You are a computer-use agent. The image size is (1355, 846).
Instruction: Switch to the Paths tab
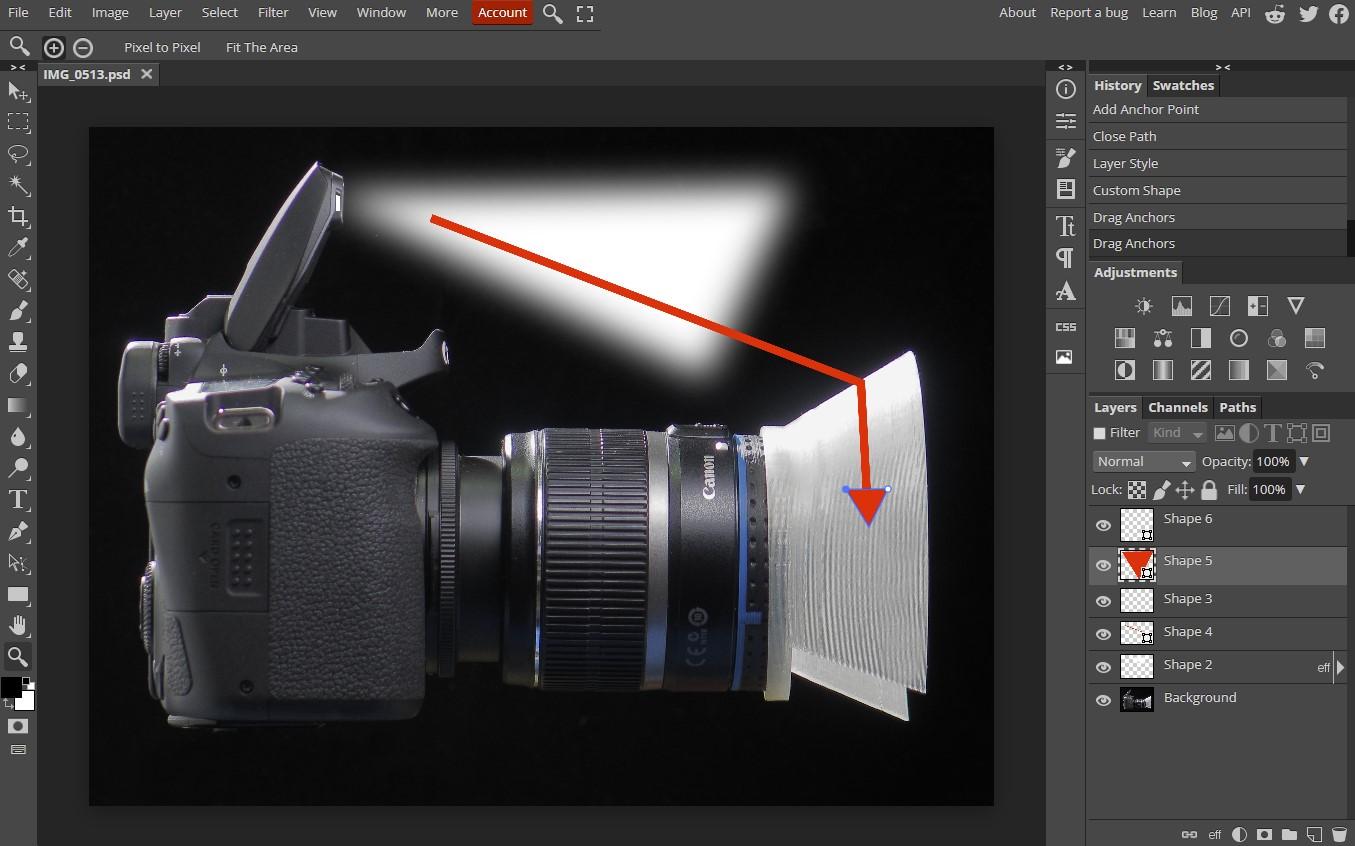pos(1237,407)
